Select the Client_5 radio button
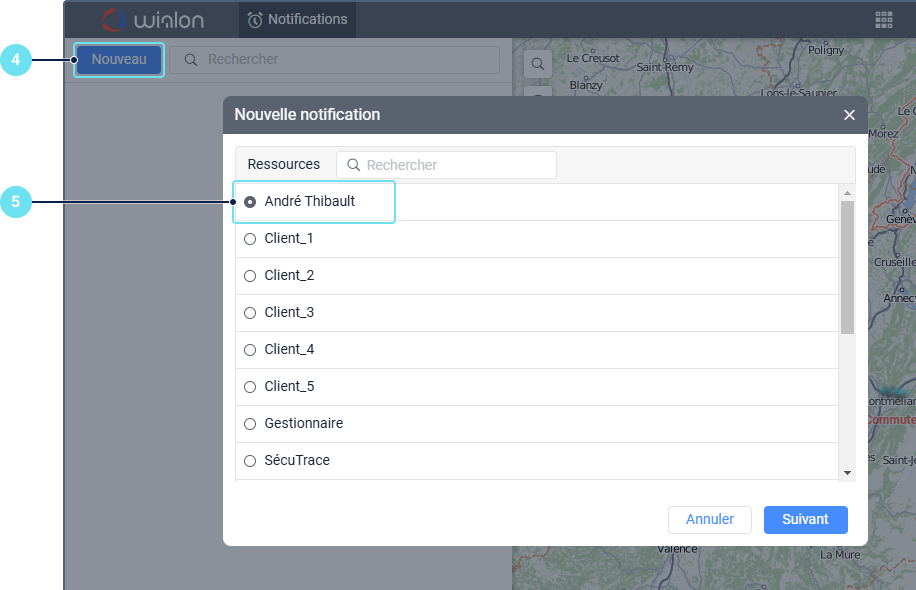The image size is (916, 590). [250, 387]
